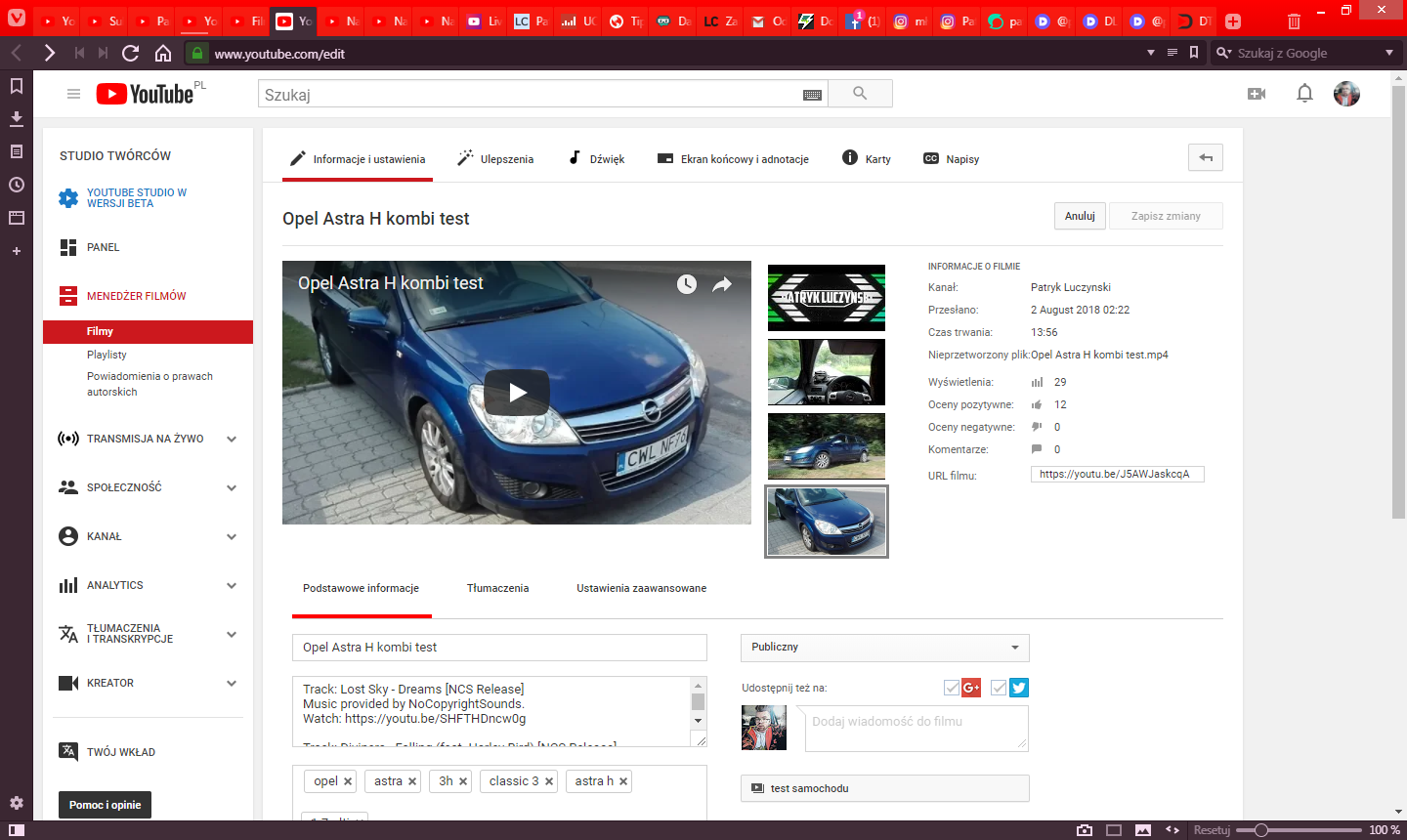The width and height of the screenshot is (1407, 840).
Task: Open the Vivaldi main menu icon
Action: [17, 18]
